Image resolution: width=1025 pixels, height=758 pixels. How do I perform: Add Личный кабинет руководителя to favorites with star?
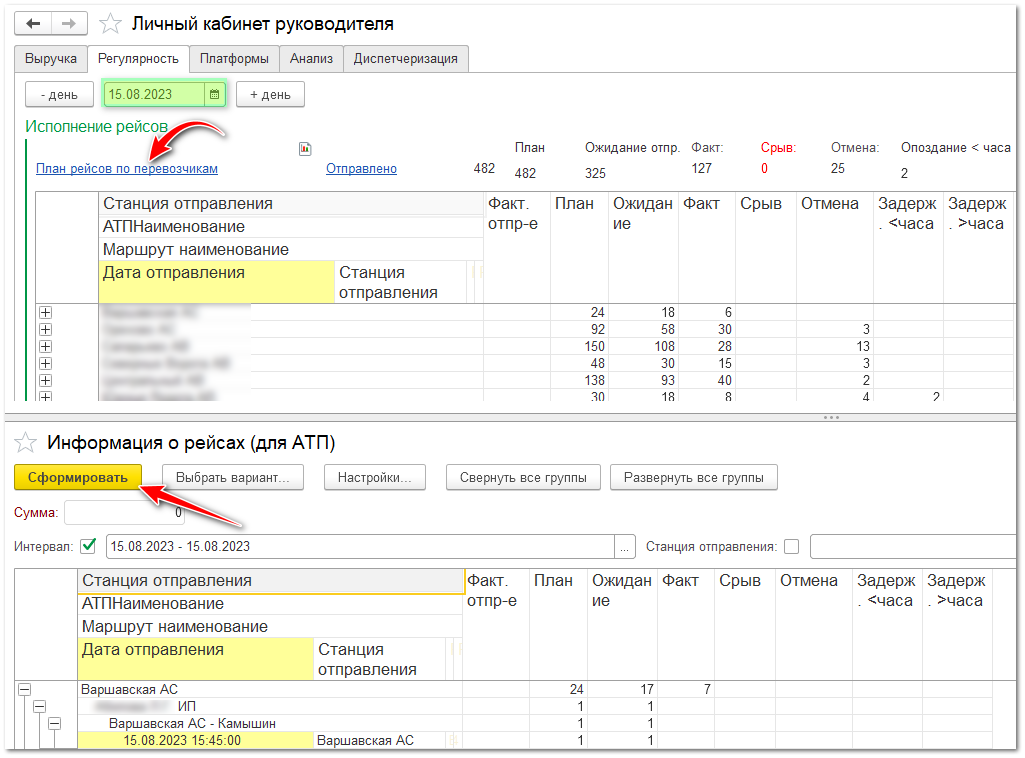(x=111, y=24)
